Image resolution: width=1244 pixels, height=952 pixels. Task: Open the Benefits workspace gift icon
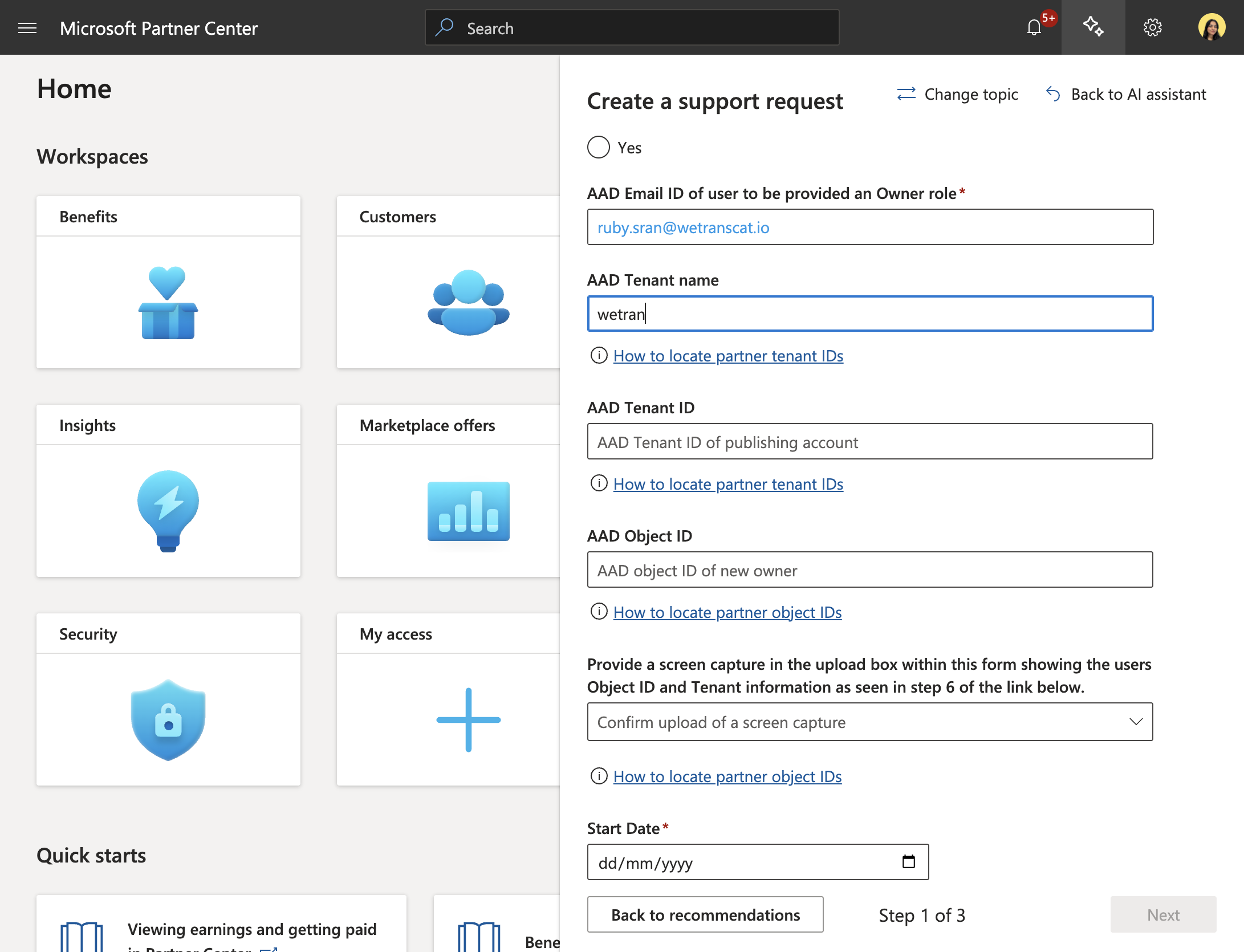click(x=168, y=303)
